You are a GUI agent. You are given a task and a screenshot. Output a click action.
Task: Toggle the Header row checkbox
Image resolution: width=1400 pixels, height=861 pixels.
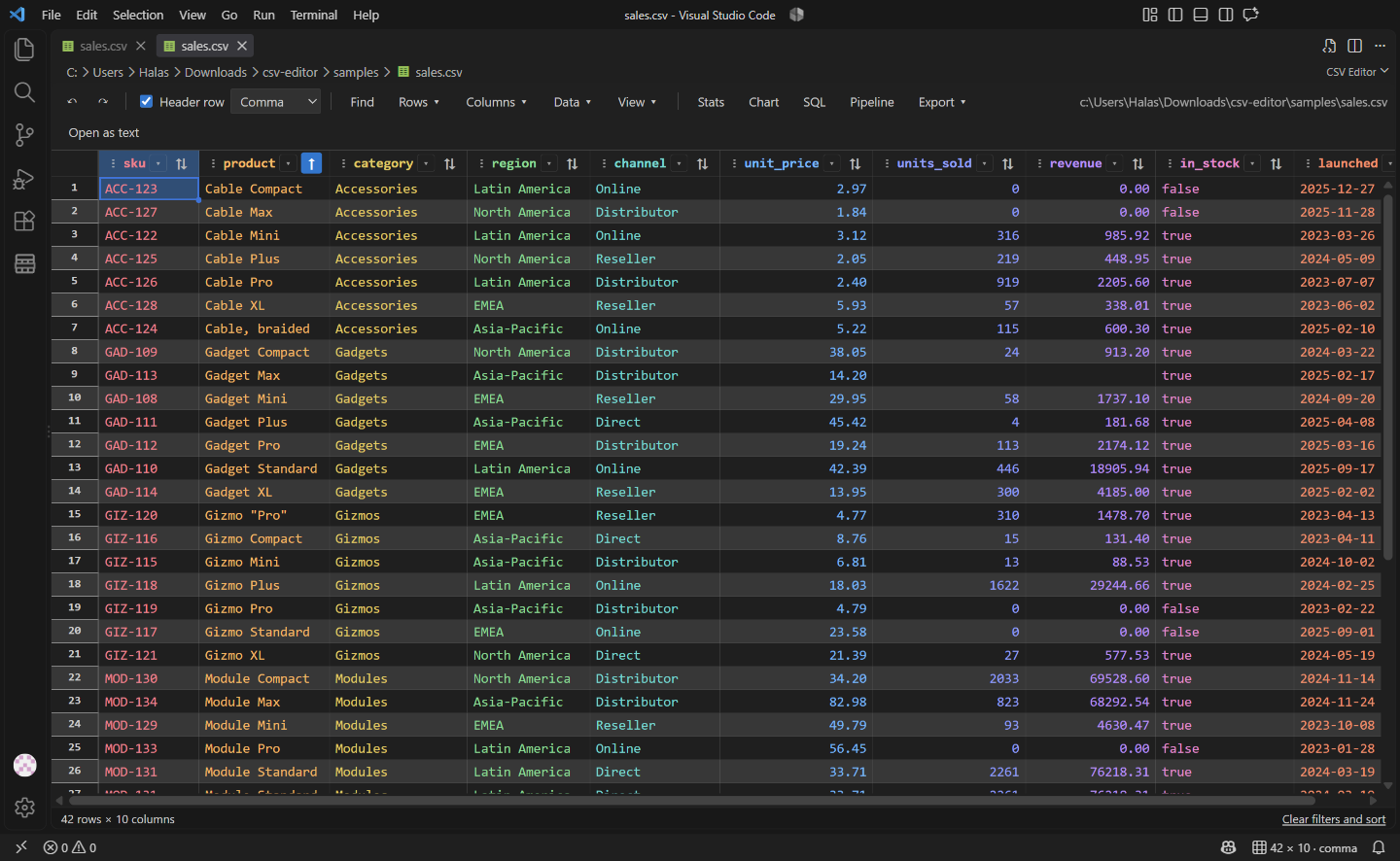(x=146, y=101)
